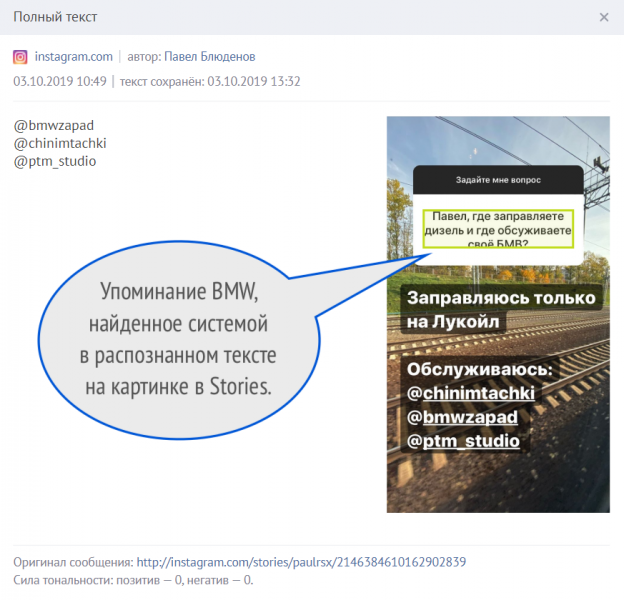Close the Полный текст dialog
The height and width of the screenshot is (600, 624).
[604, 17]
